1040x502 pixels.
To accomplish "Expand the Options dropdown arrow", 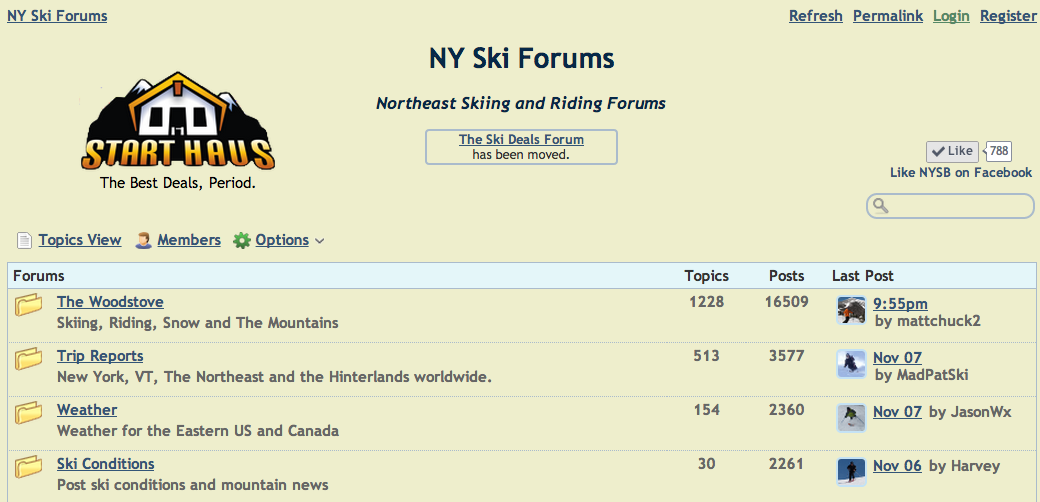I will (x=320, y=241).
